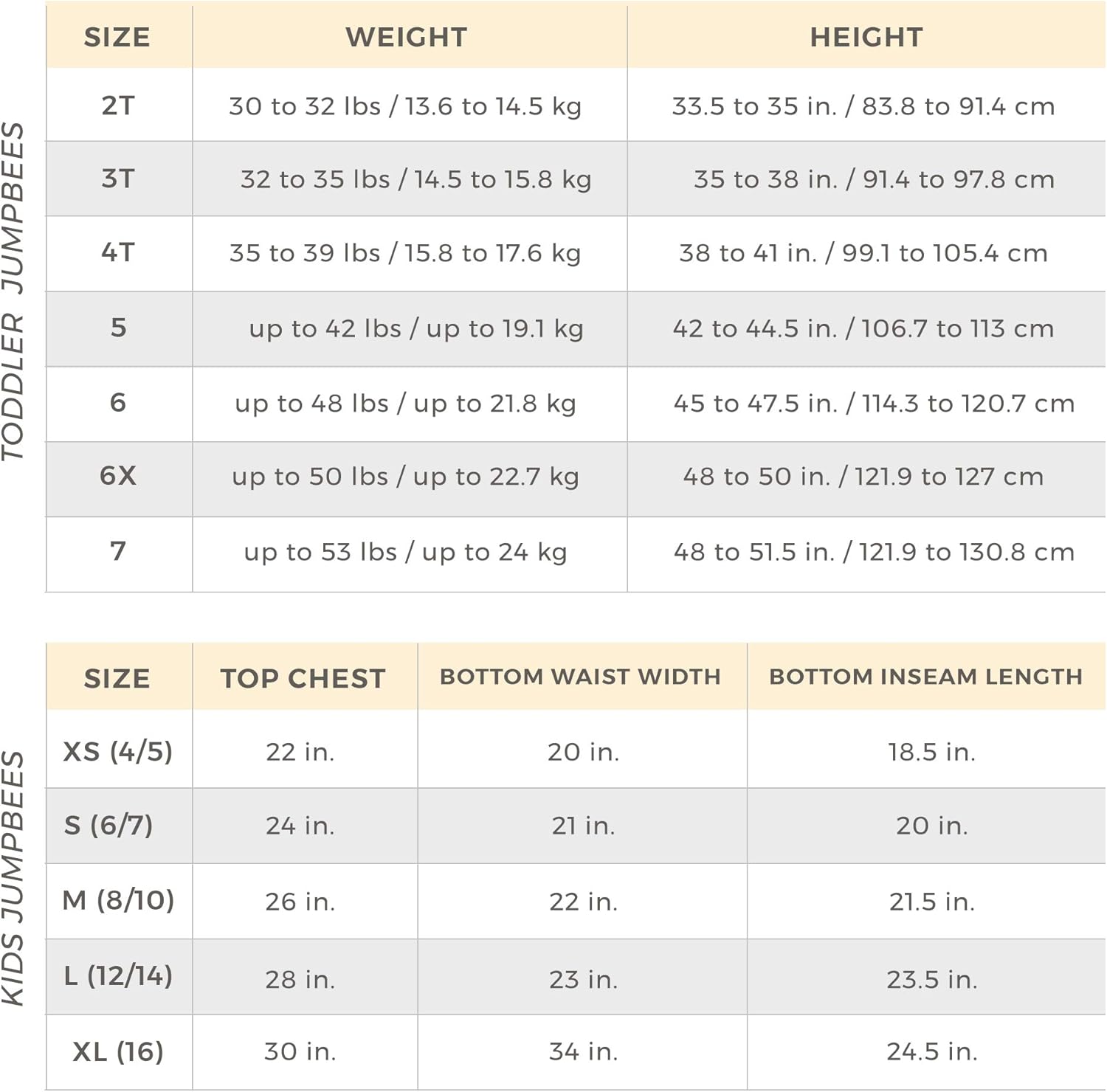The width and height of the screenshot is (1107, 1092).
Task: Click the L (12/14) inseam '23.5 in.'
Action: [x=931, y=979]
